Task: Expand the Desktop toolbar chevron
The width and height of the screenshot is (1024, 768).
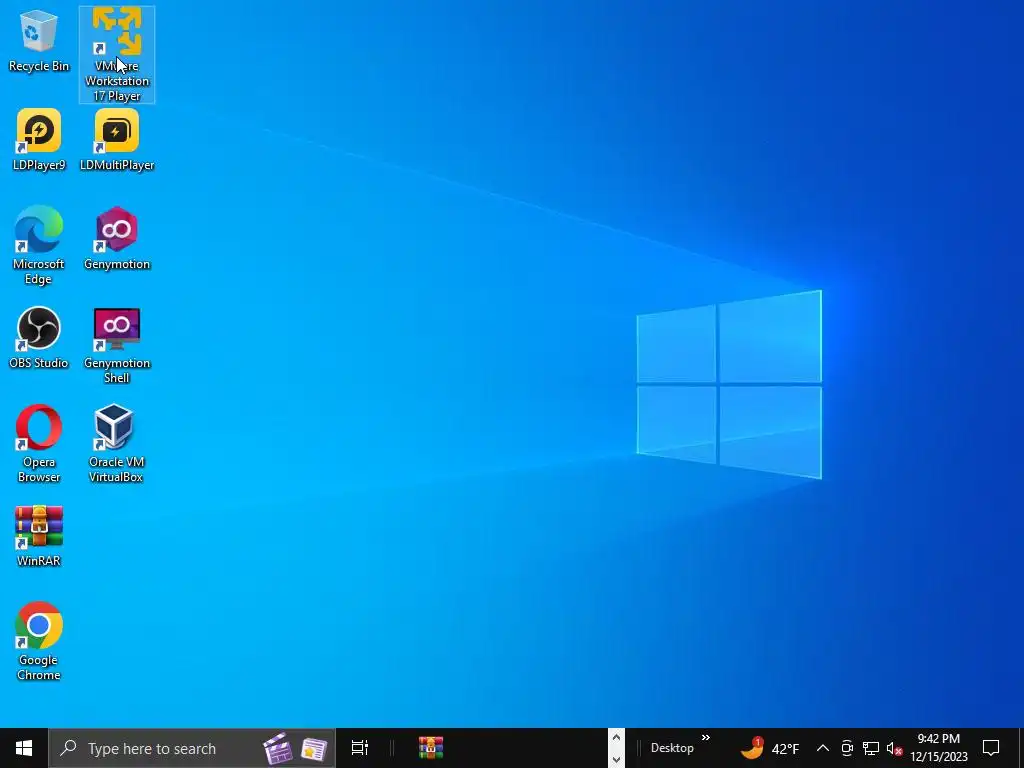Action: pos(706,738)
